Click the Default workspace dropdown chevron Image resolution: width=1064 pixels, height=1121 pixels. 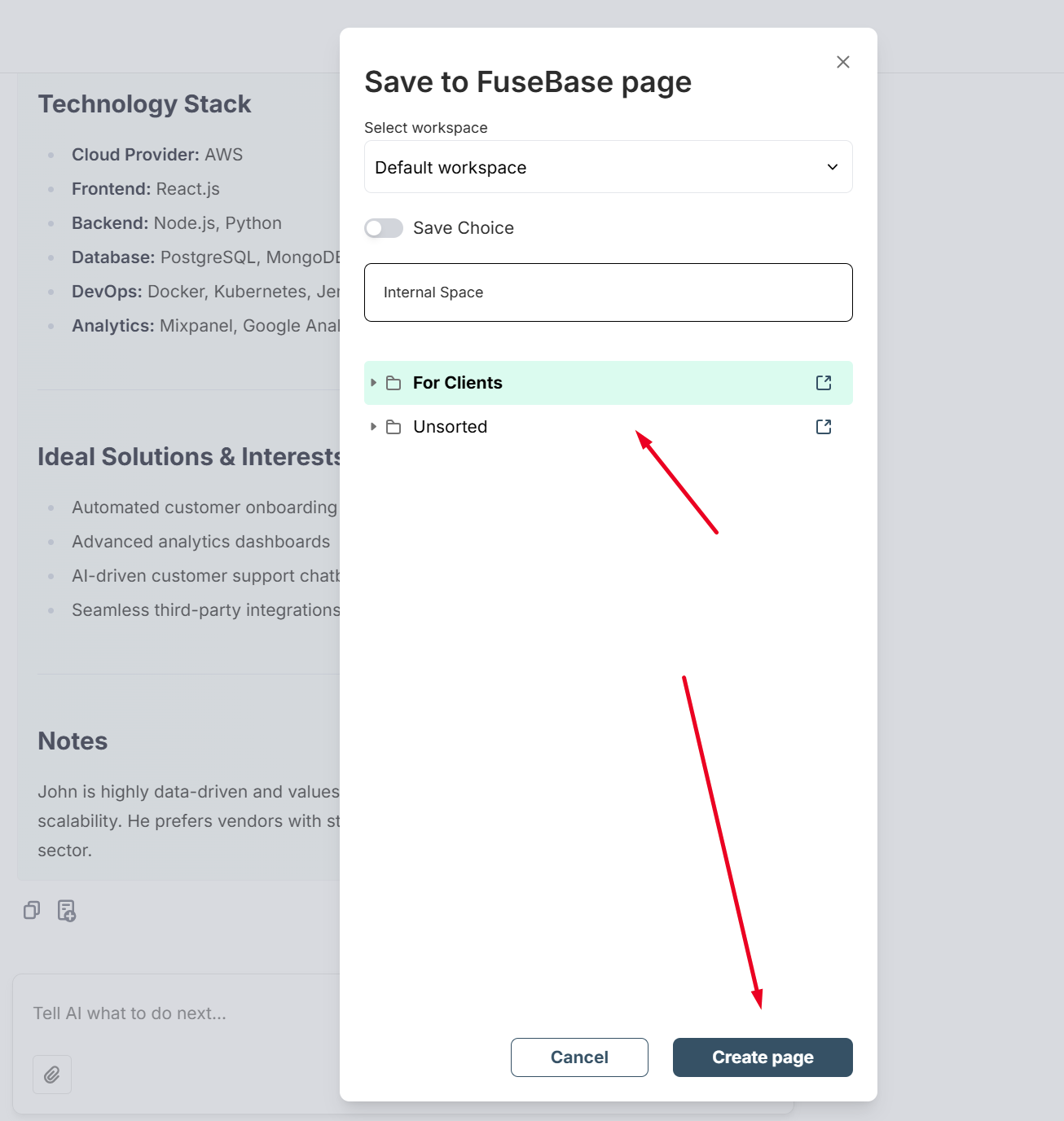[833, 167]
